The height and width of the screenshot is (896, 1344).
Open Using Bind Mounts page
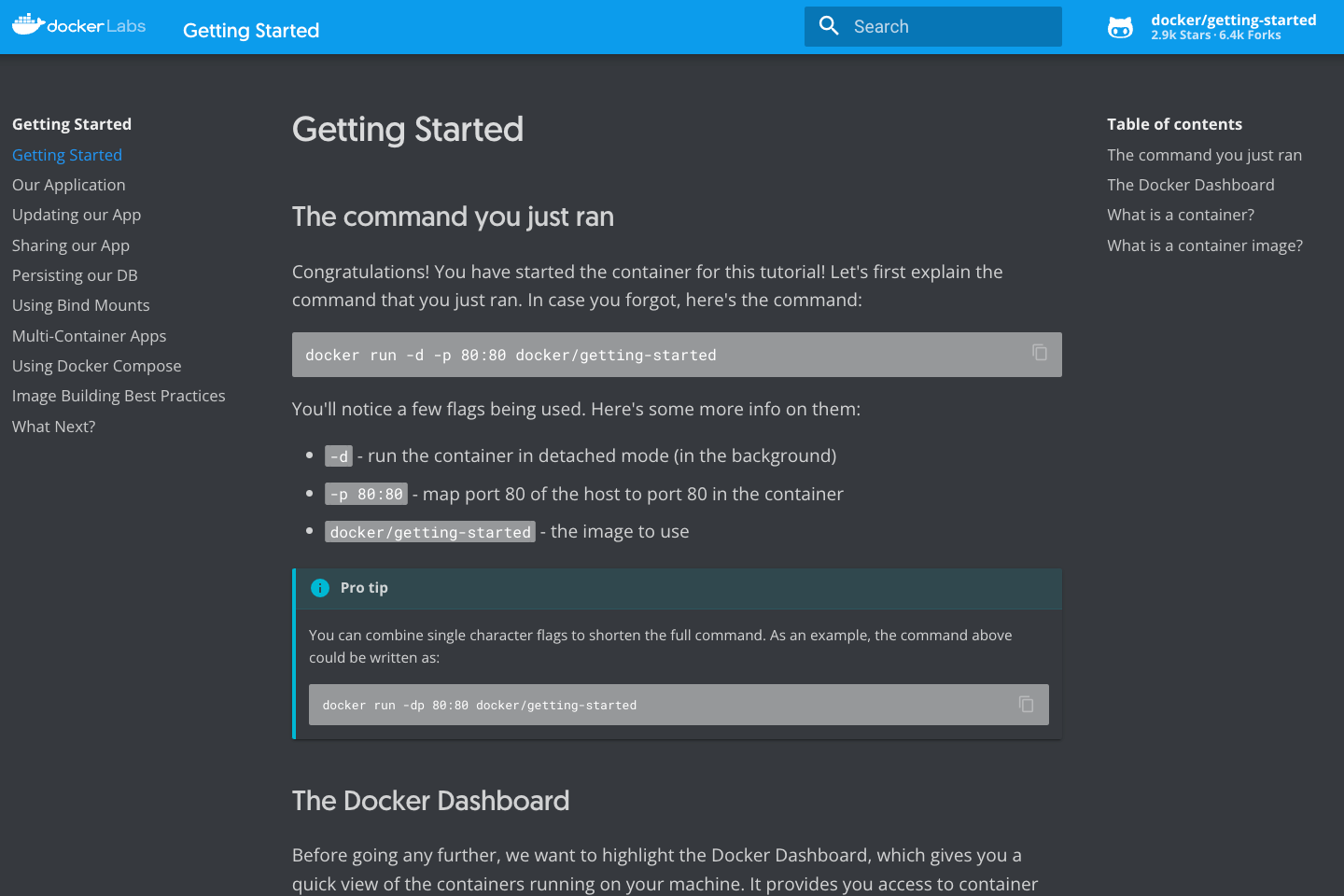81,305
